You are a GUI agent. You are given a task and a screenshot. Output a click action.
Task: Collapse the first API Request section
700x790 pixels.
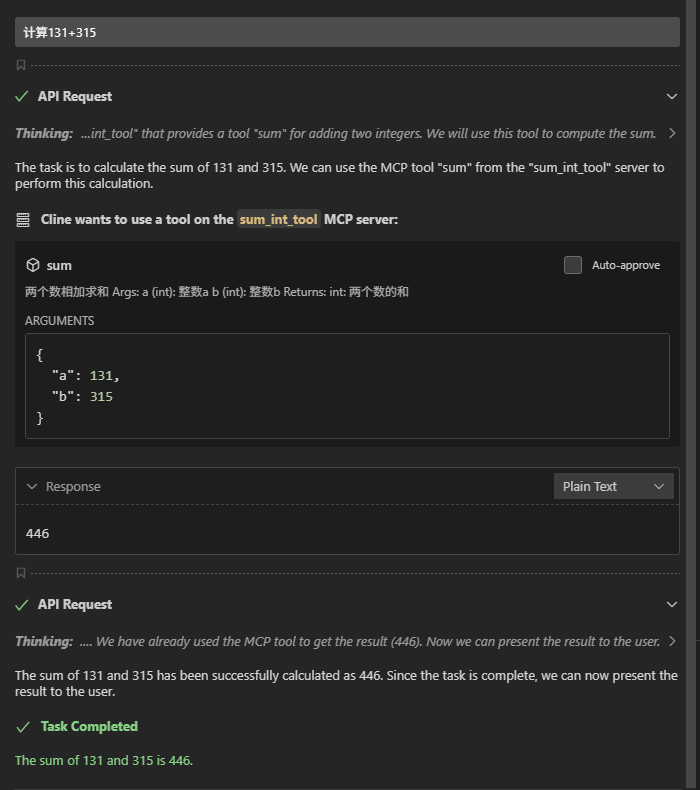pyautogui.click(x=672, y=96)
